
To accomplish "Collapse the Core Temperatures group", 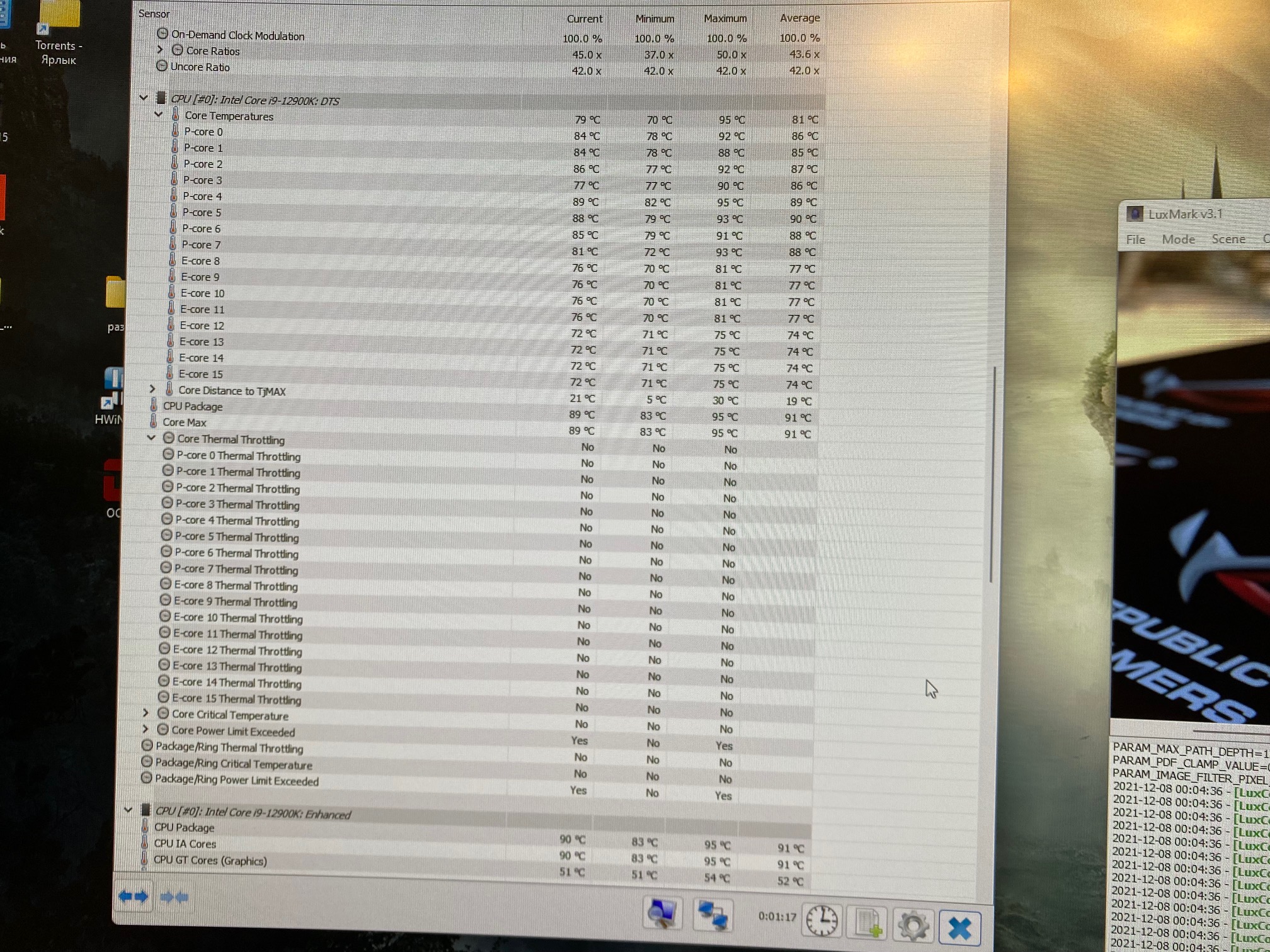I will pyautogui.click(x=159, y=115).
